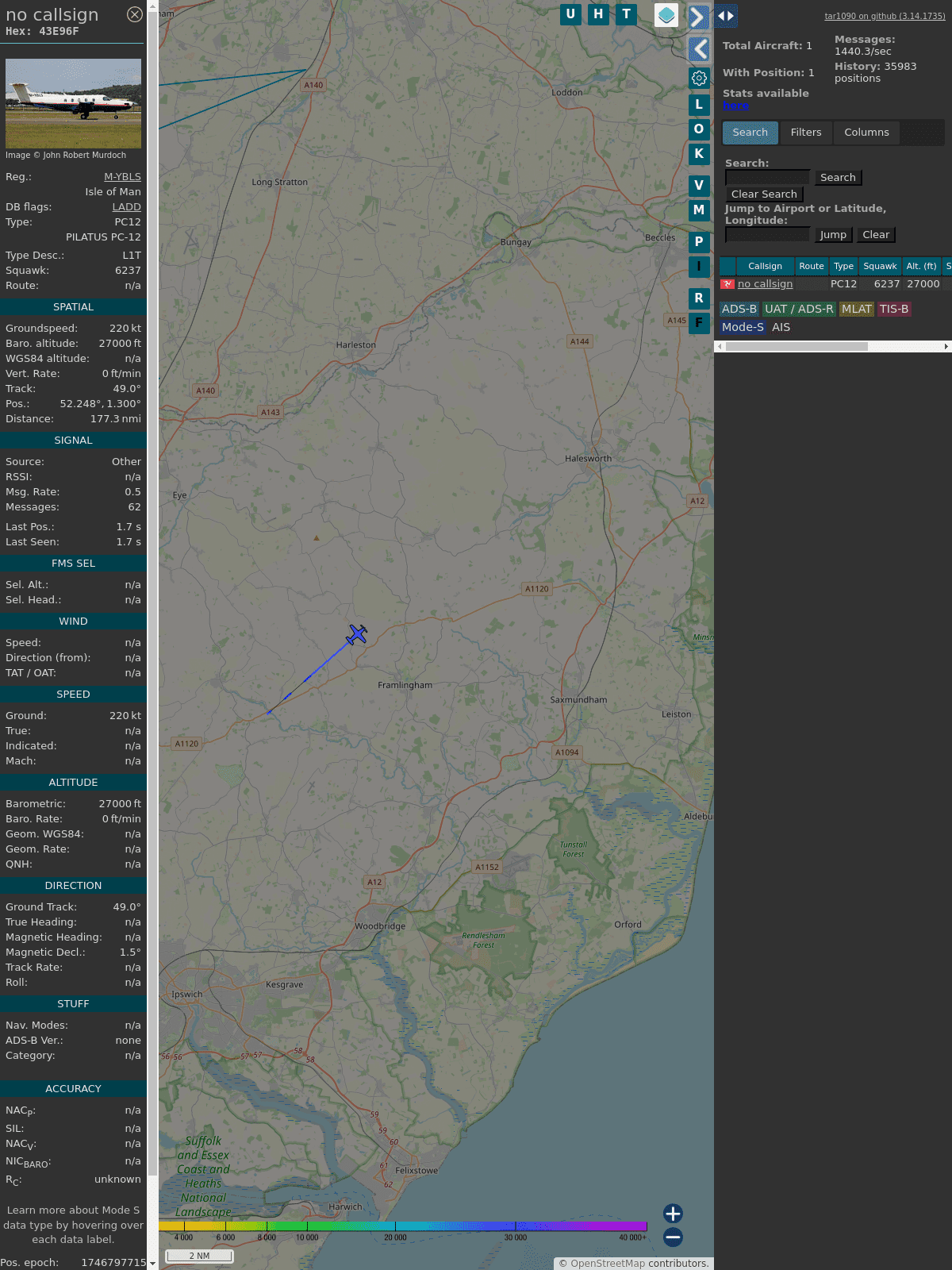The height and width of the screenshot is (1270, 952).
Task: Focus the Jump to Airport input field
Action: pyautogui.click(x=767, y=235)
